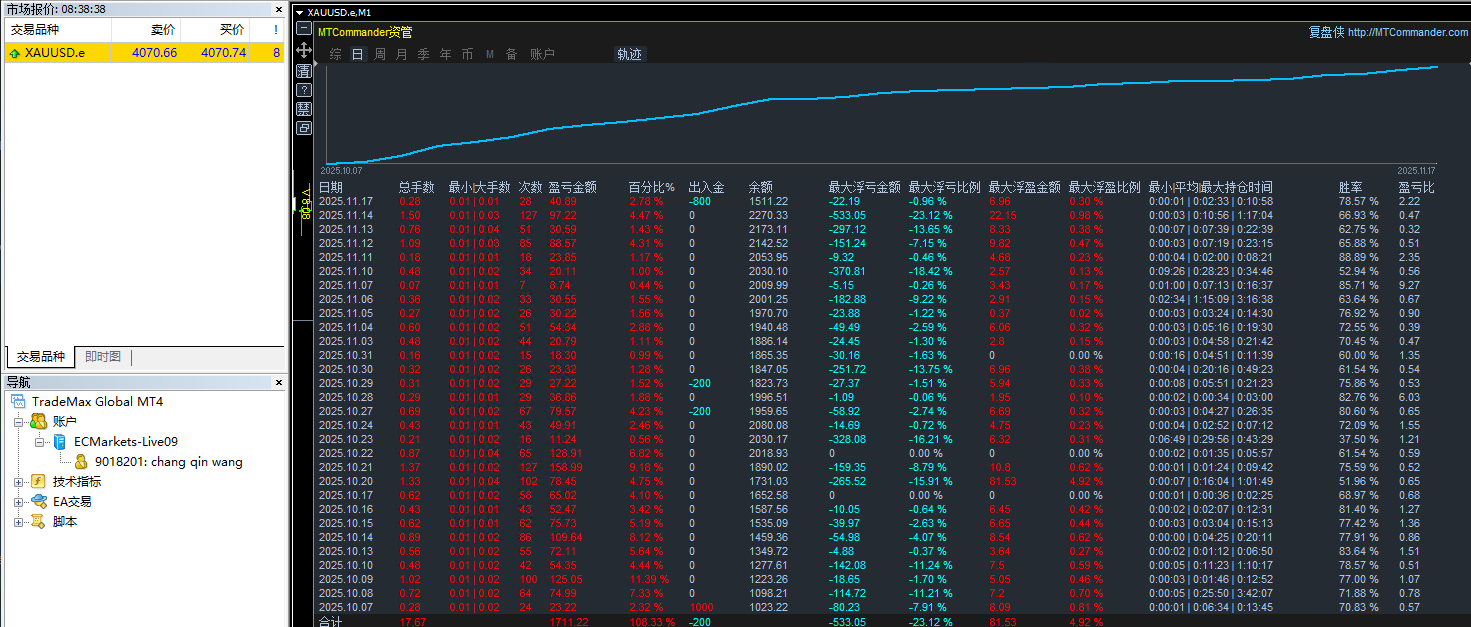
Task: Click the green arrow icon beside XAUUSD.e
Action: [x=14, y=53]
